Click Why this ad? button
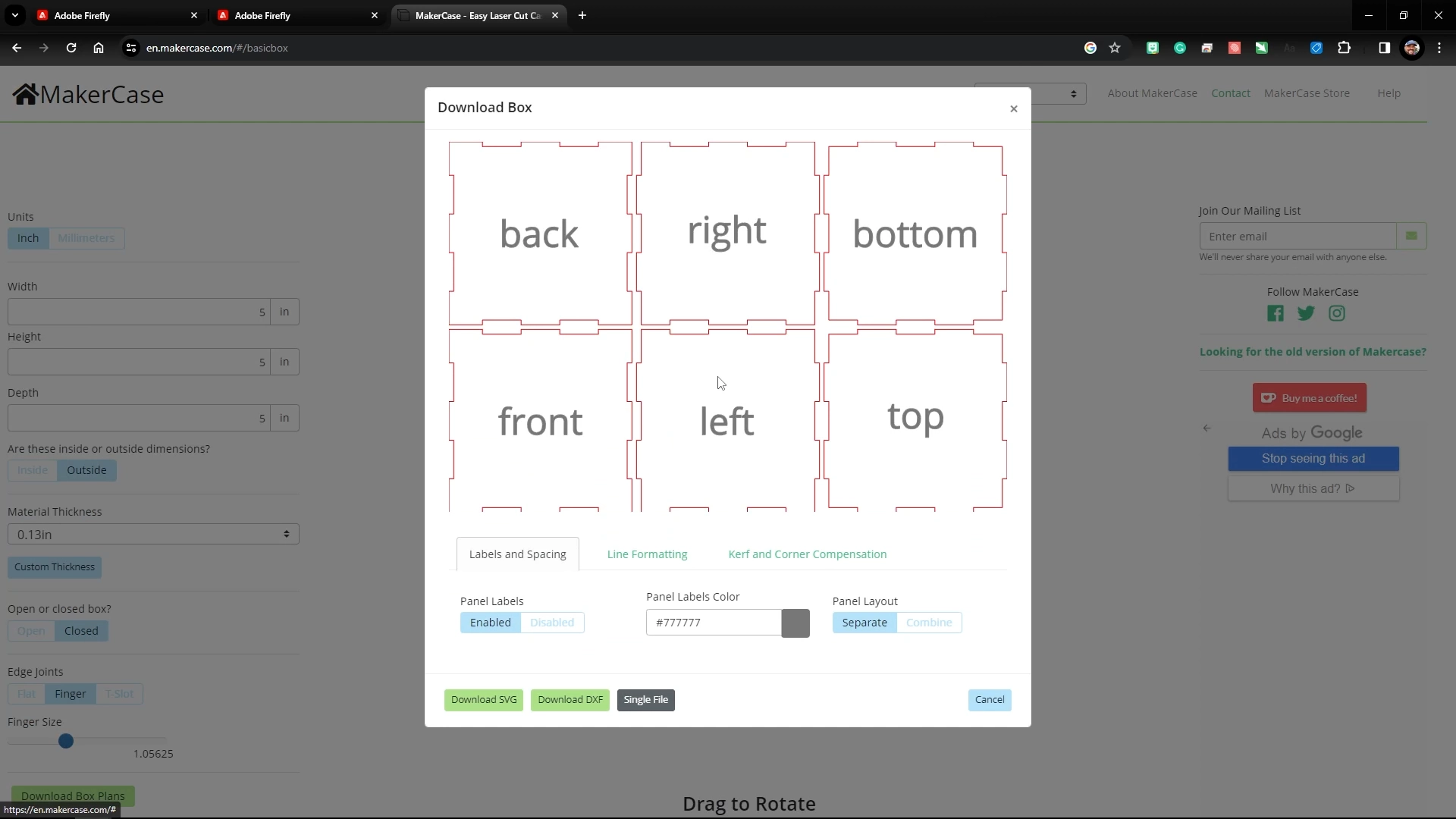Viewport: 1456px width, 819px height. 1313,489
